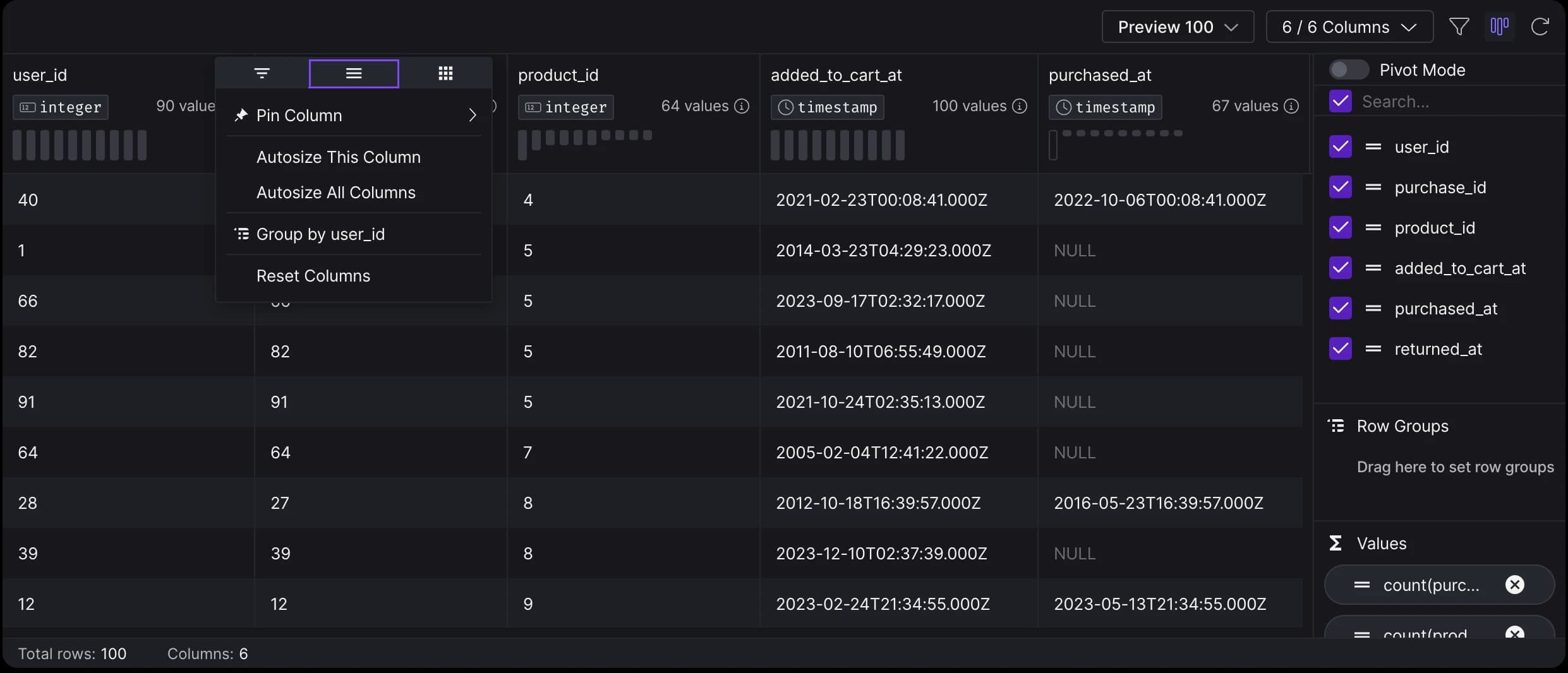Click the integer type icon under user_id
Image resolution: width=1568 pixels, height=673 pixels.
(27, 107)
